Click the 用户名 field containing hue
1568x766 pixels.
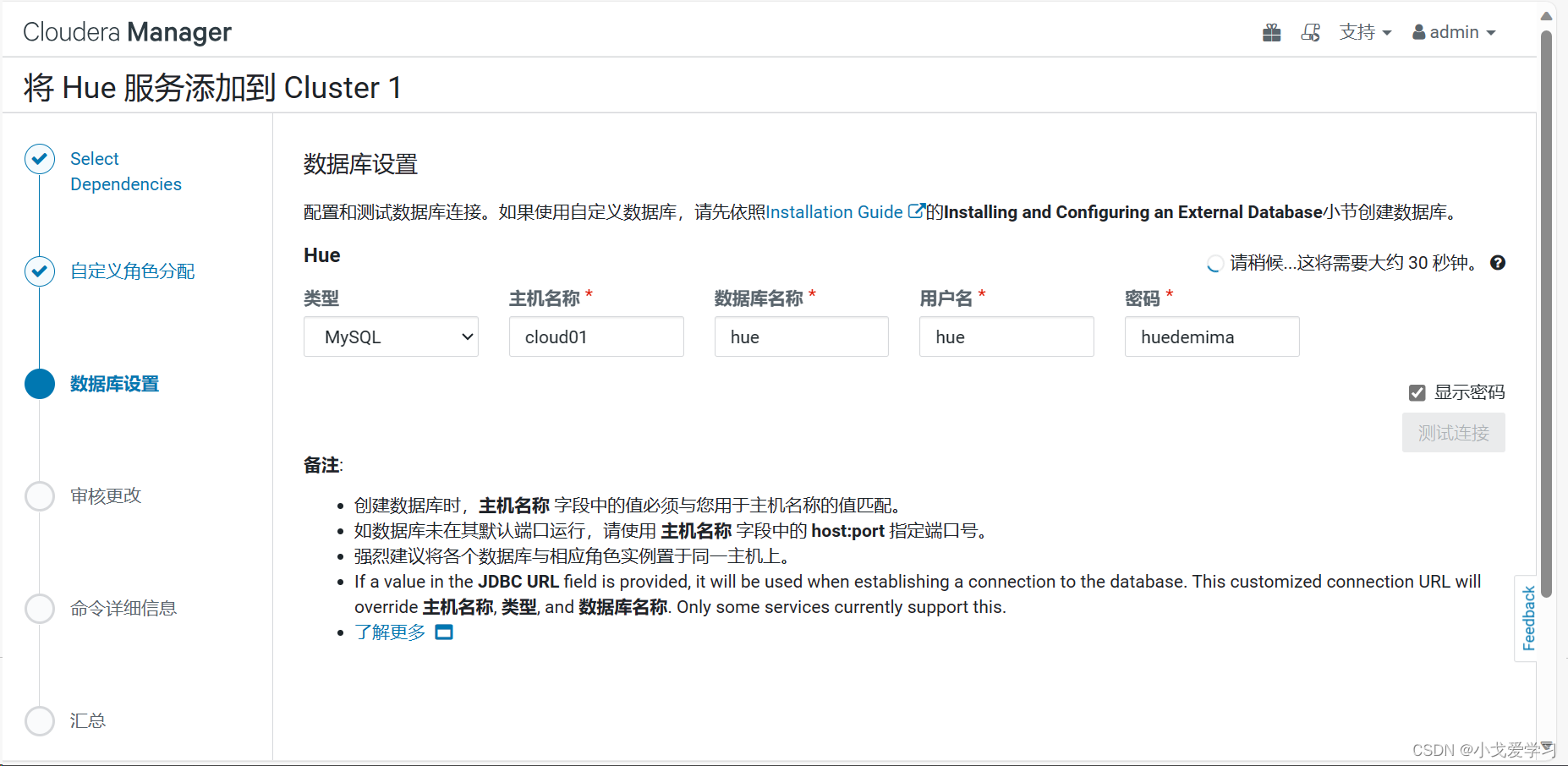coord(1006,336)
